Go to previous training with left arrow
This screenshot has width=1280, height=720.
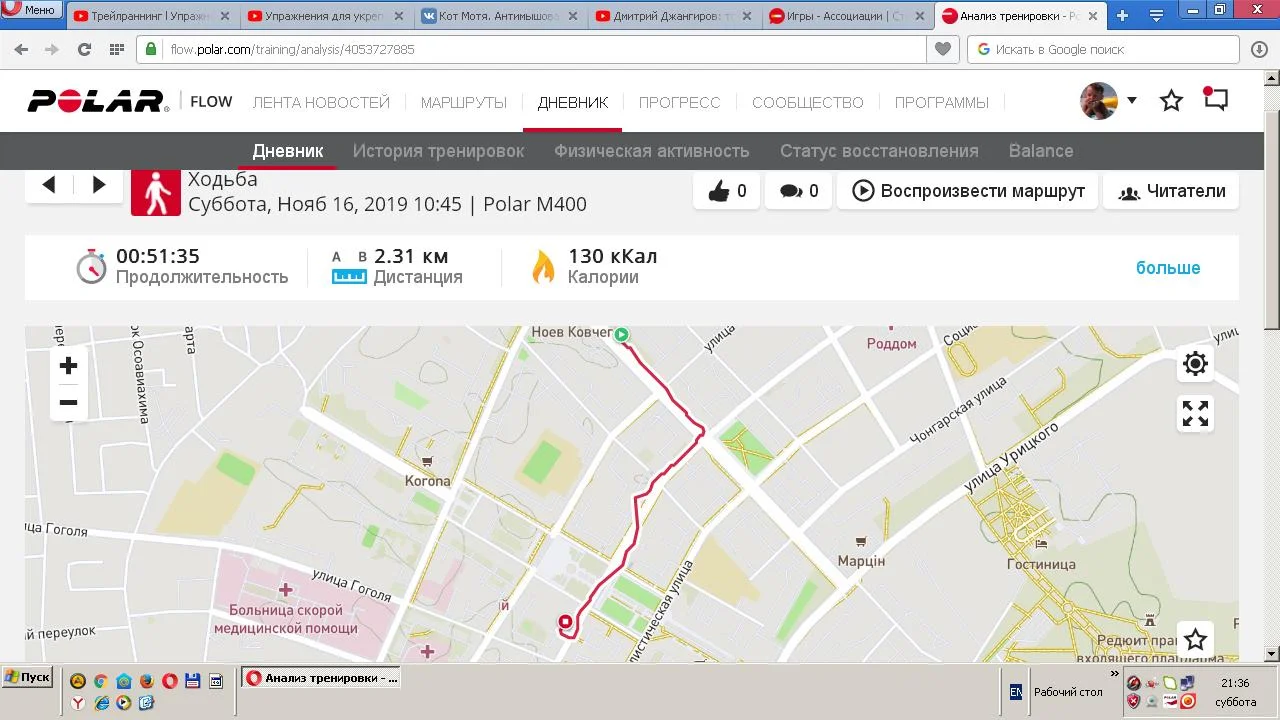(49, 184)
